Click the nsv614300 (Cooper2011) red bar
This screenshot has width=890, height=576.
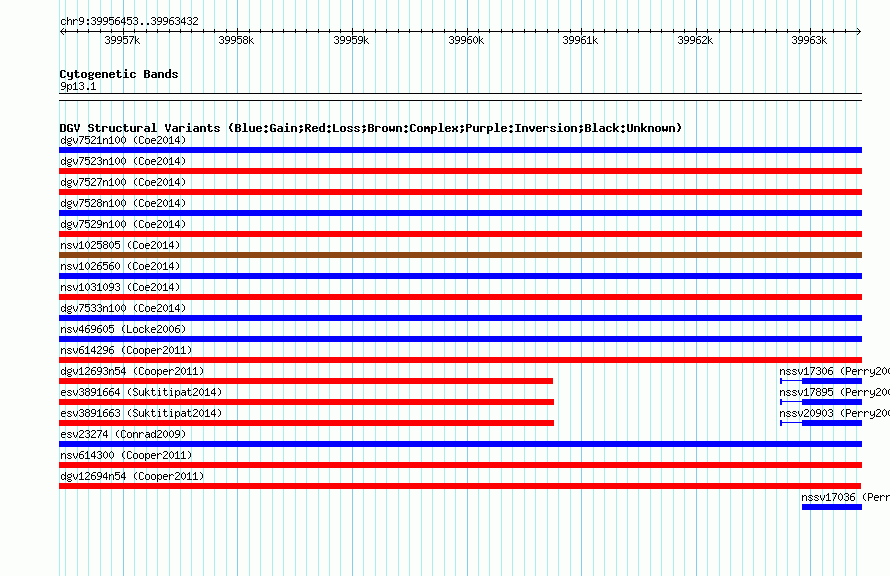460,465
